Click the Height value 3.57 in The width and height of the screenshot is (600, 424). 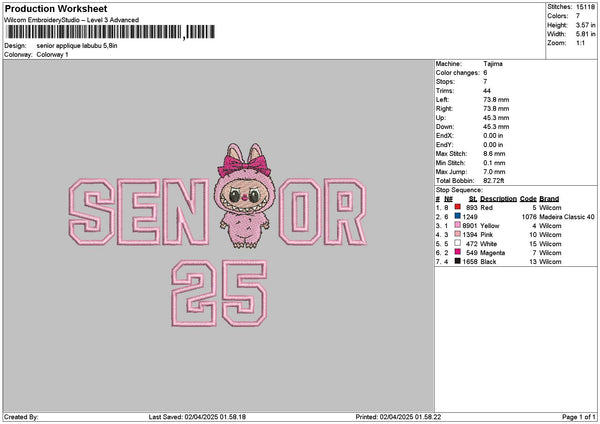pos(585,25)
